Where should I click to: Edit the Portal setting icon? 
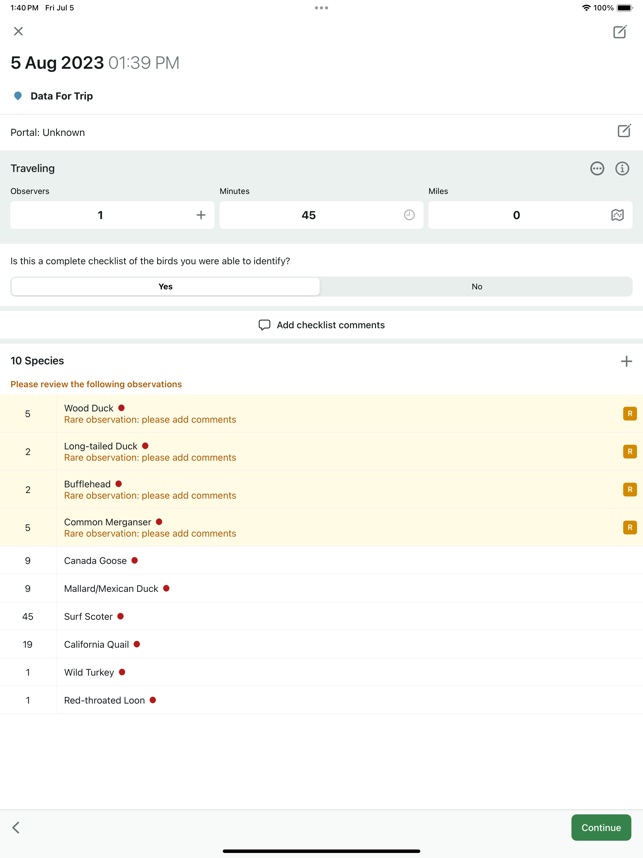tap(624, 131)
